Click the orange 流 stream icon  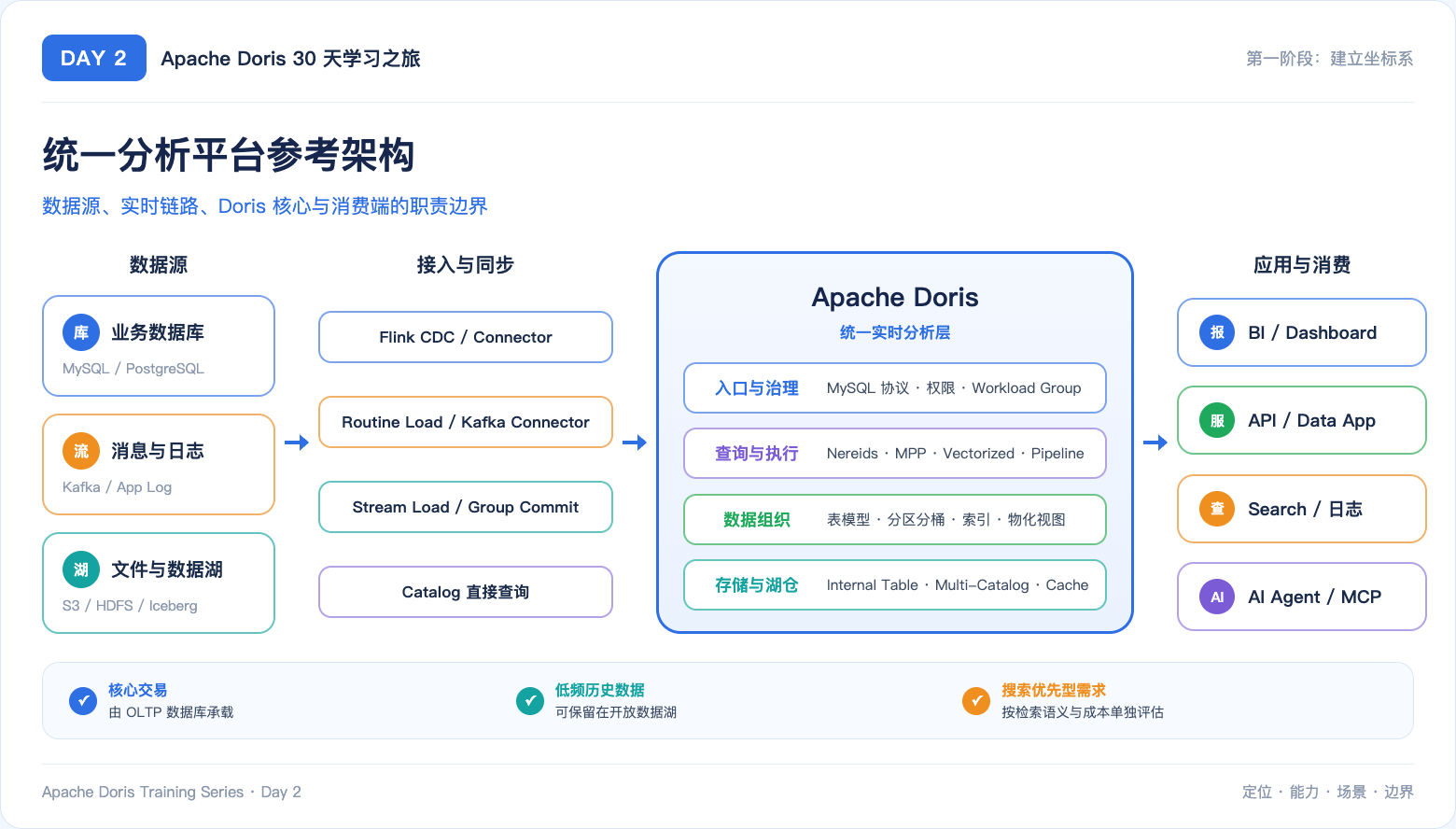tap(81, 451)
